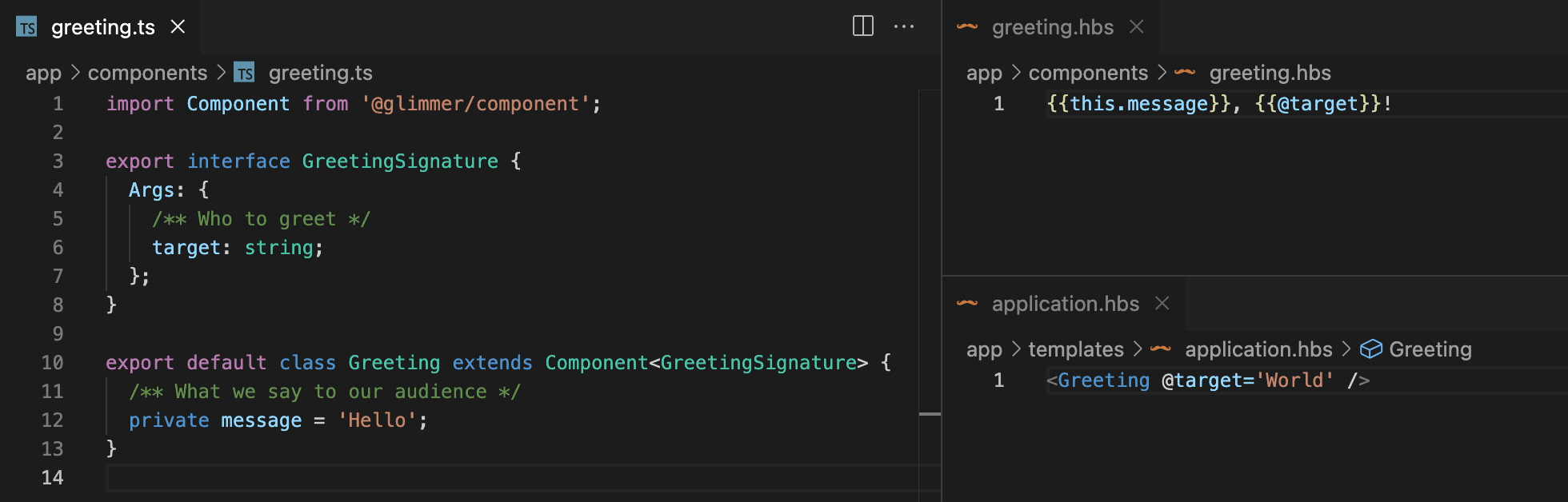Click 'Greeting' class name on line 10
1568x502 pixels.
[394, 363]
